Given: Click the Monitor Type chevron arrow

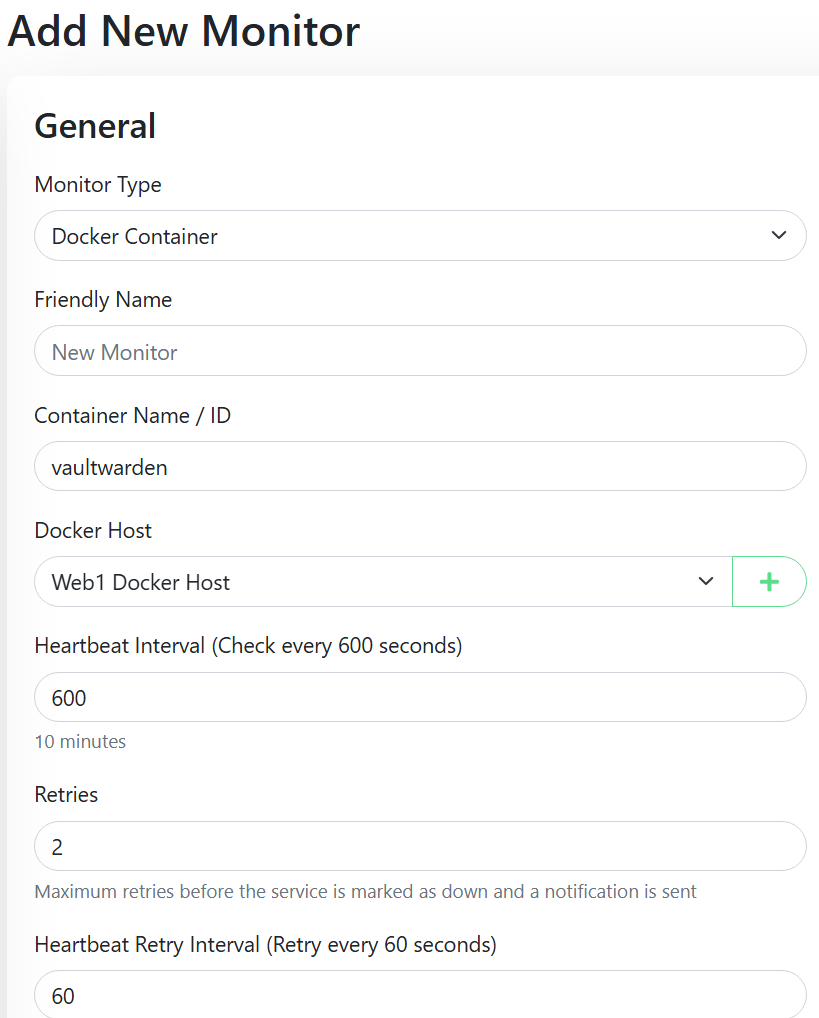Looking at the screenshot, I should [779, 236].
